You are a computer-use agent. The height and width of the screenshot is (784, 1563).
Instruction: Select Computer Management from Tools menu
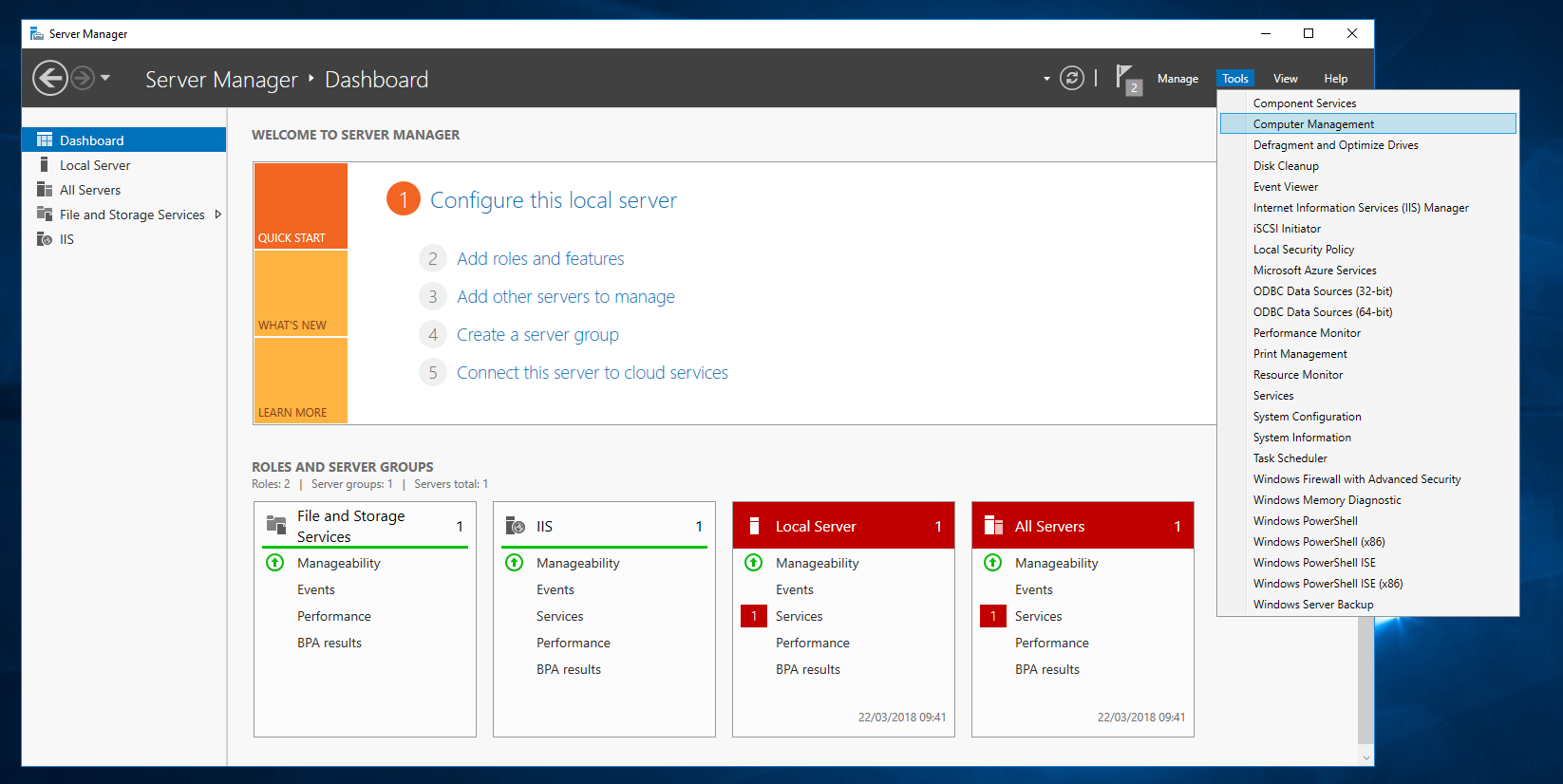[1368, 124]
